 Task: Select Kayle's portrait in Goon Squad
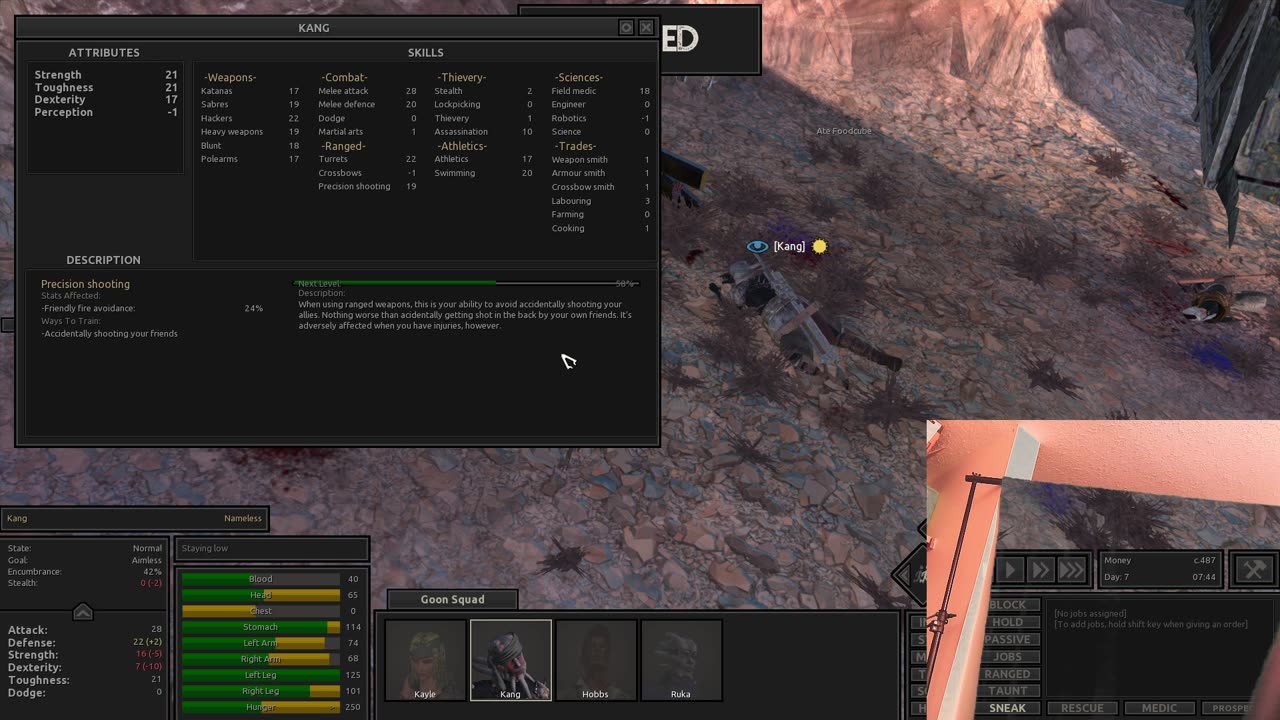(x=425, y=660)
